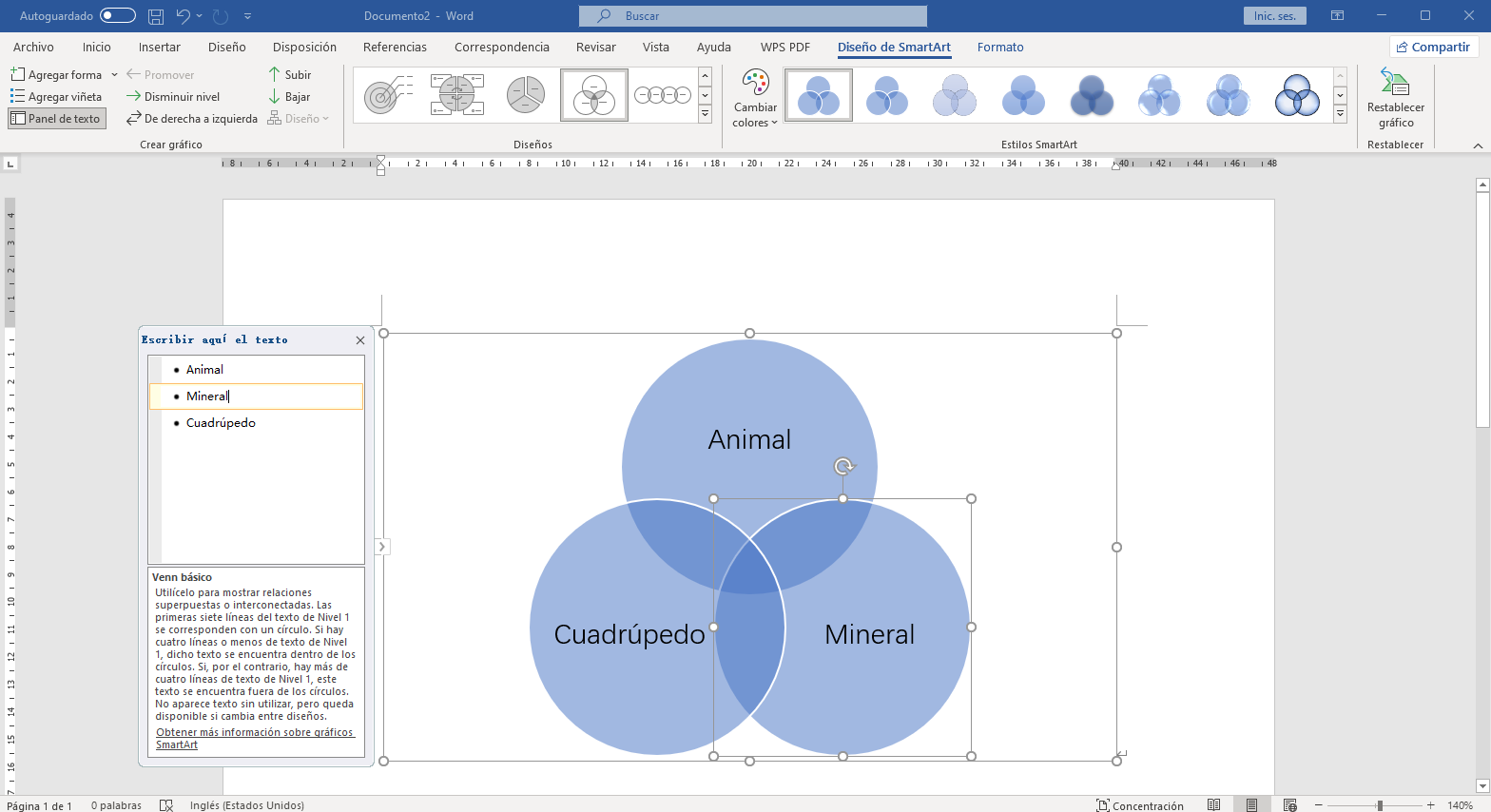Viewport: 1491px width, 812px height.
Task: Click the Undo arrow icon
Action: pos(183,15)
